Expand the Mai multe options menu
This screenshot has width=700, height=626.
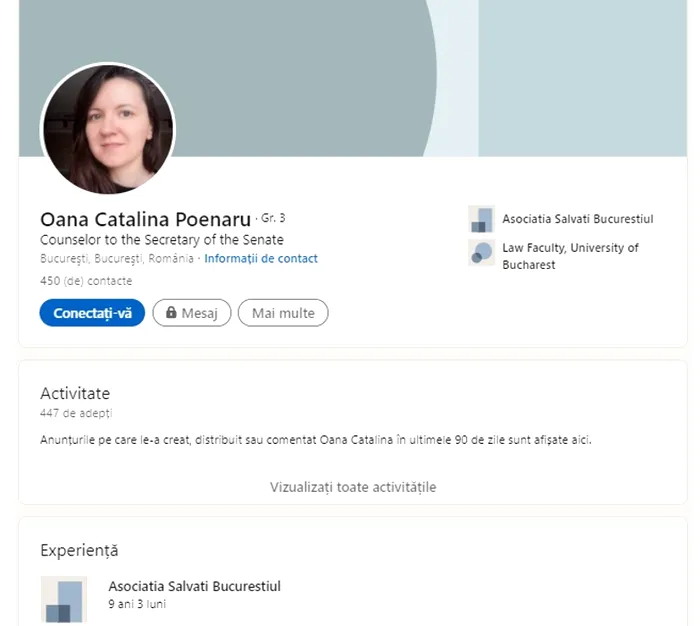tap(283, 313)
